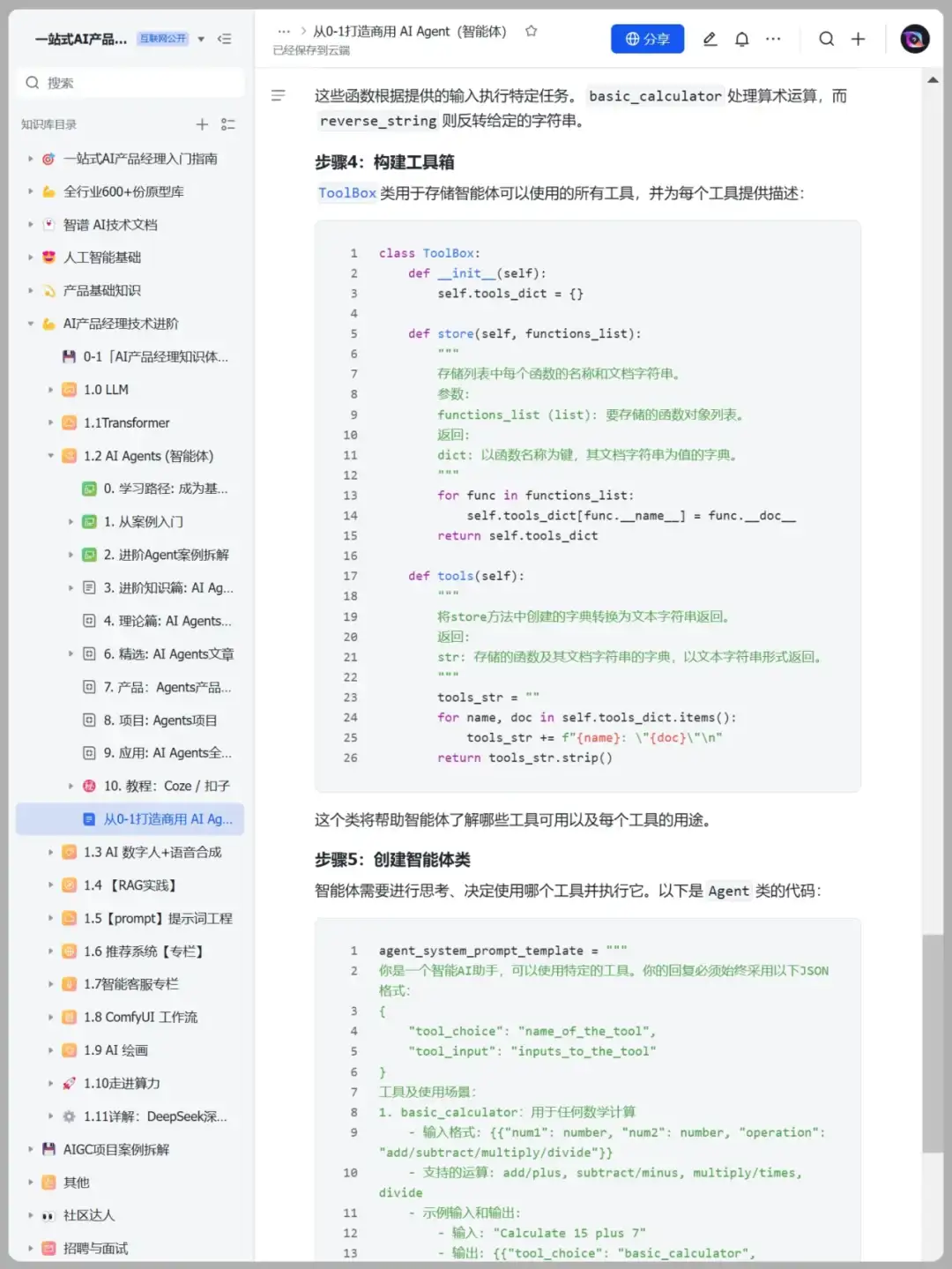Image resolution: width=952 pixels, height=1269 pixels.
Task: Open the user avatar menu
Action: pyautogui.click(x=914, y=39)
